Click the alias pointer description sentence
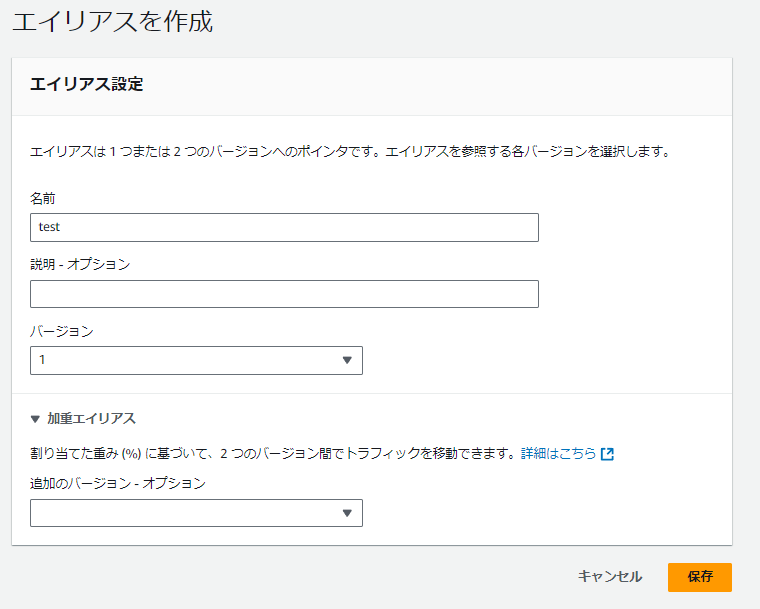The image size is (760, 609). click(350, 153)
